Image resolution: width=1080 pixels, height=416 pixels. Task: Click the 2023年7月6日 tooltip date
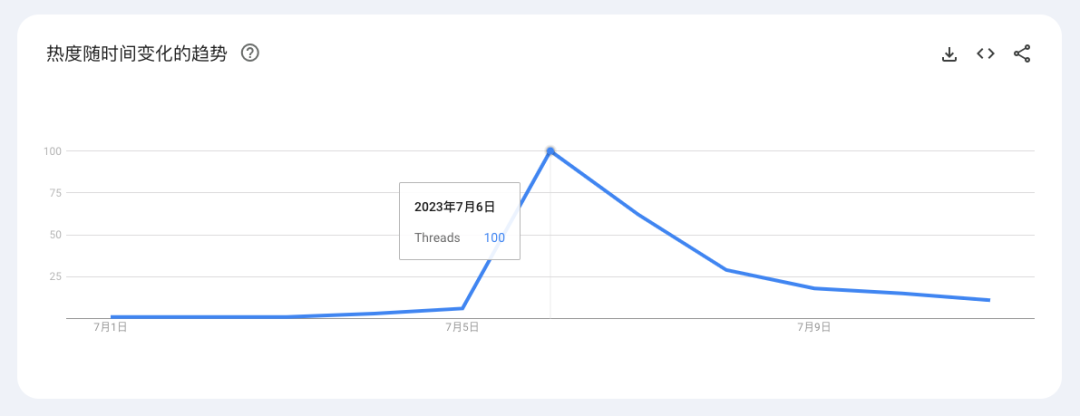tap(454, 207)
